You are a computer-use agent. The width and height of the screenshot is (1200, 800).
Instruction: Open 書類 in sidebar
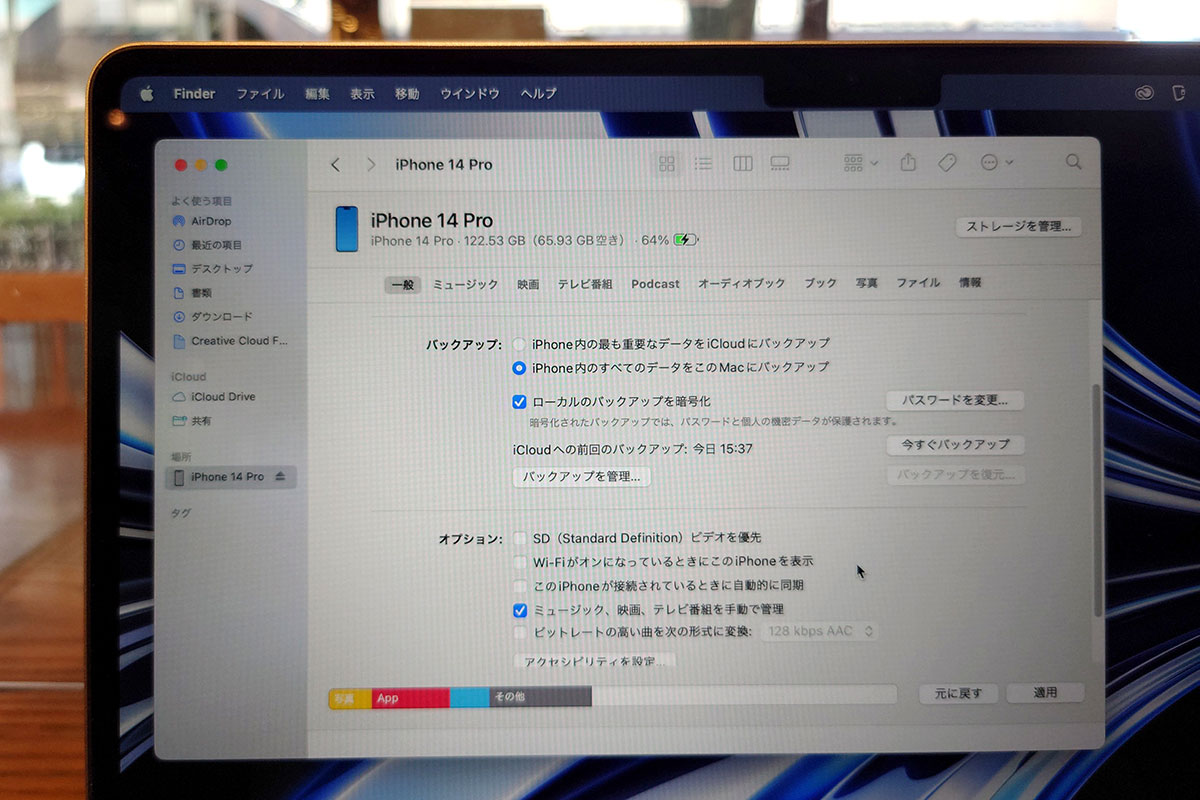(x=192, y=293)
